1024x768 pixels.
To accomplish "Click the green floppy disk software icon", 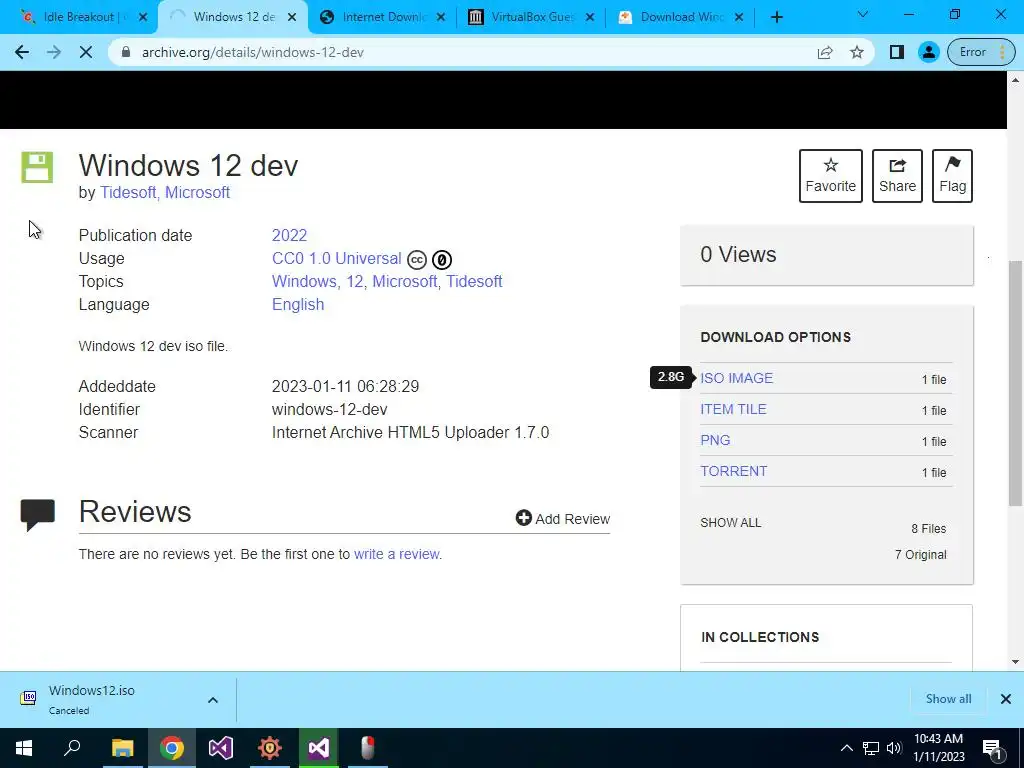I will (x=37, y=167).
